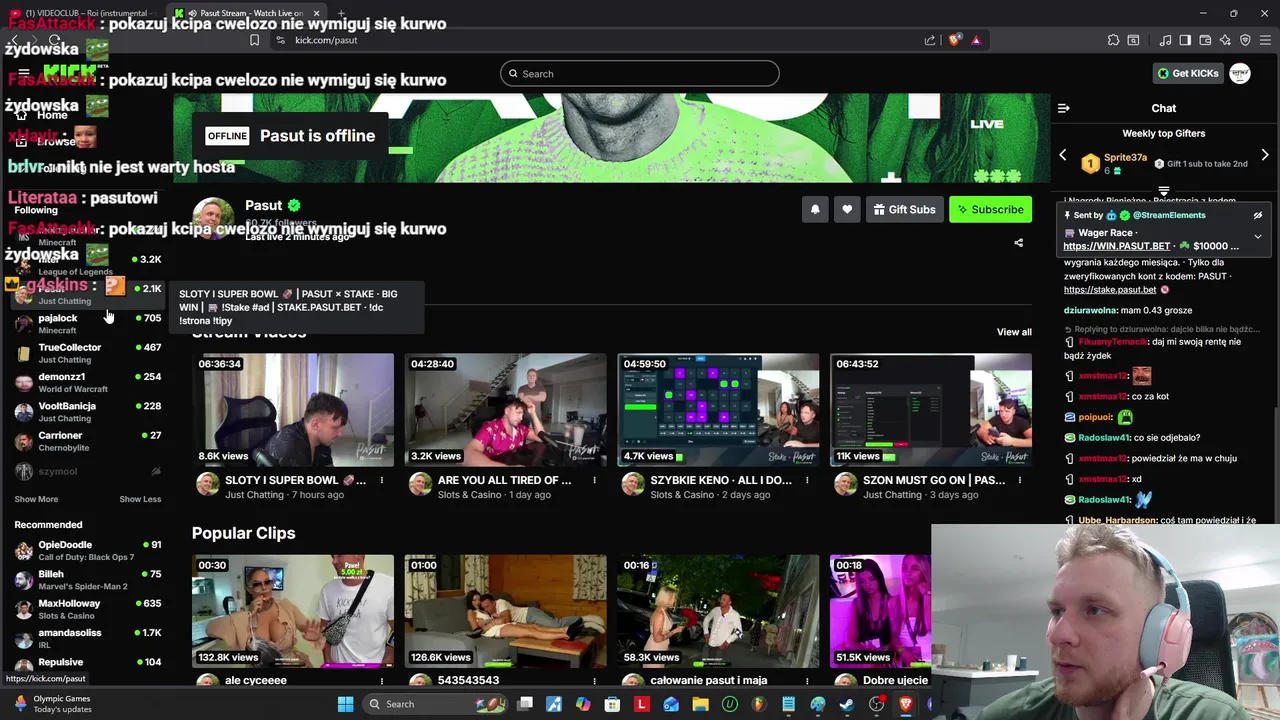1280x720 pixels.
Task: Open VooltBanicja channel in sidebar
Action: [x=88, y=411]
